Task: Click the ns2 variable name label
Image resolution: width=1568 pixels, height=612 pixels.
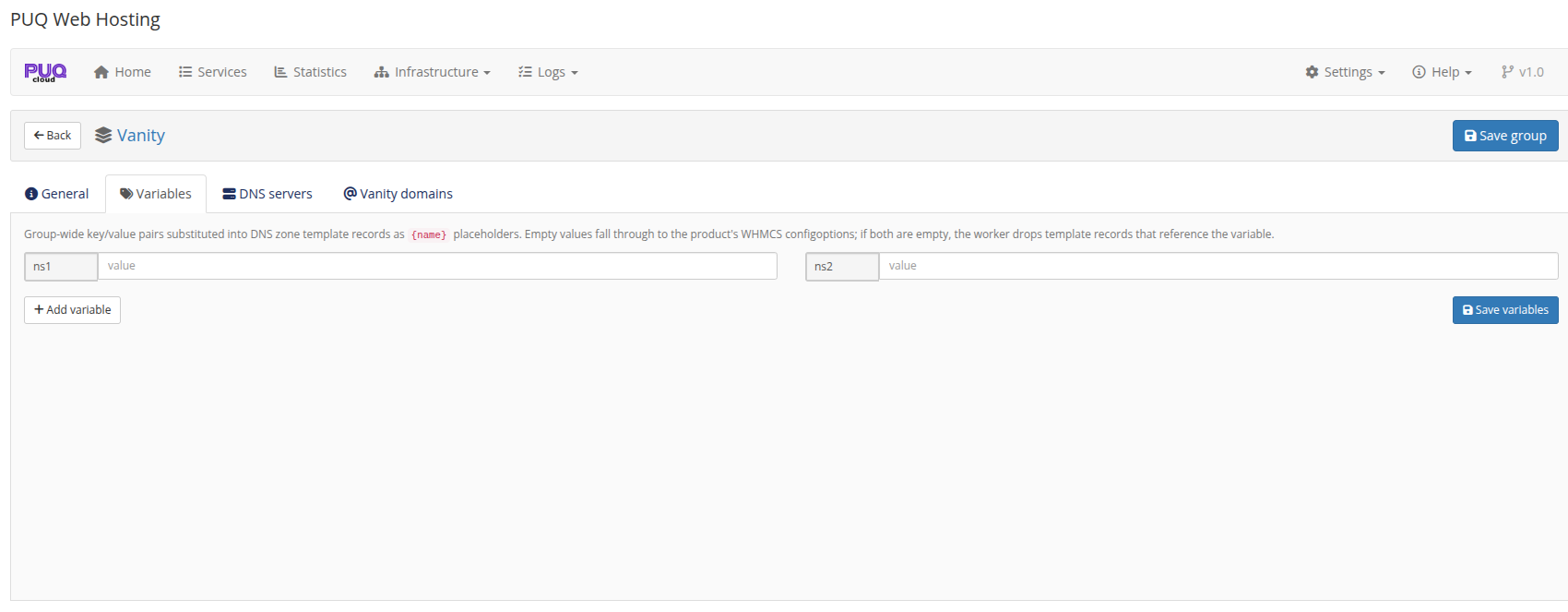Action: (x=842, y=267)
